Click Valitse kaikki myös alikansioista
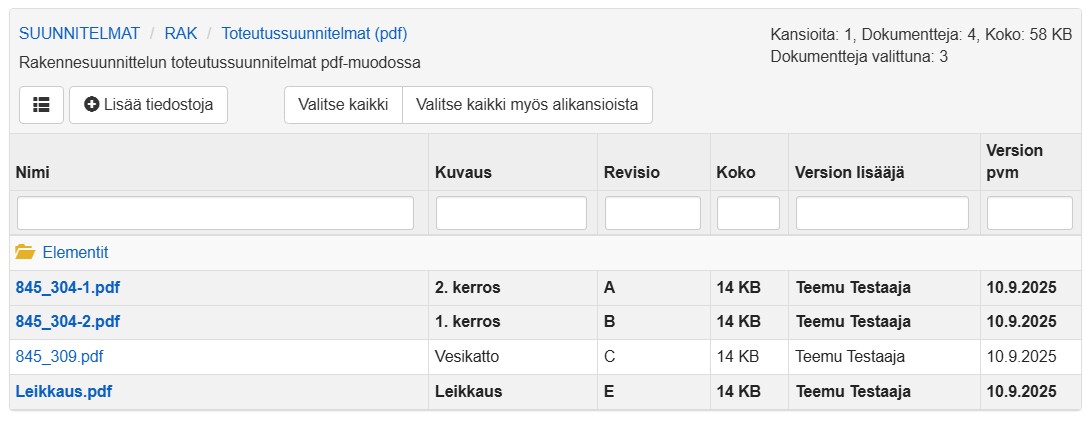 click(527, 105)
